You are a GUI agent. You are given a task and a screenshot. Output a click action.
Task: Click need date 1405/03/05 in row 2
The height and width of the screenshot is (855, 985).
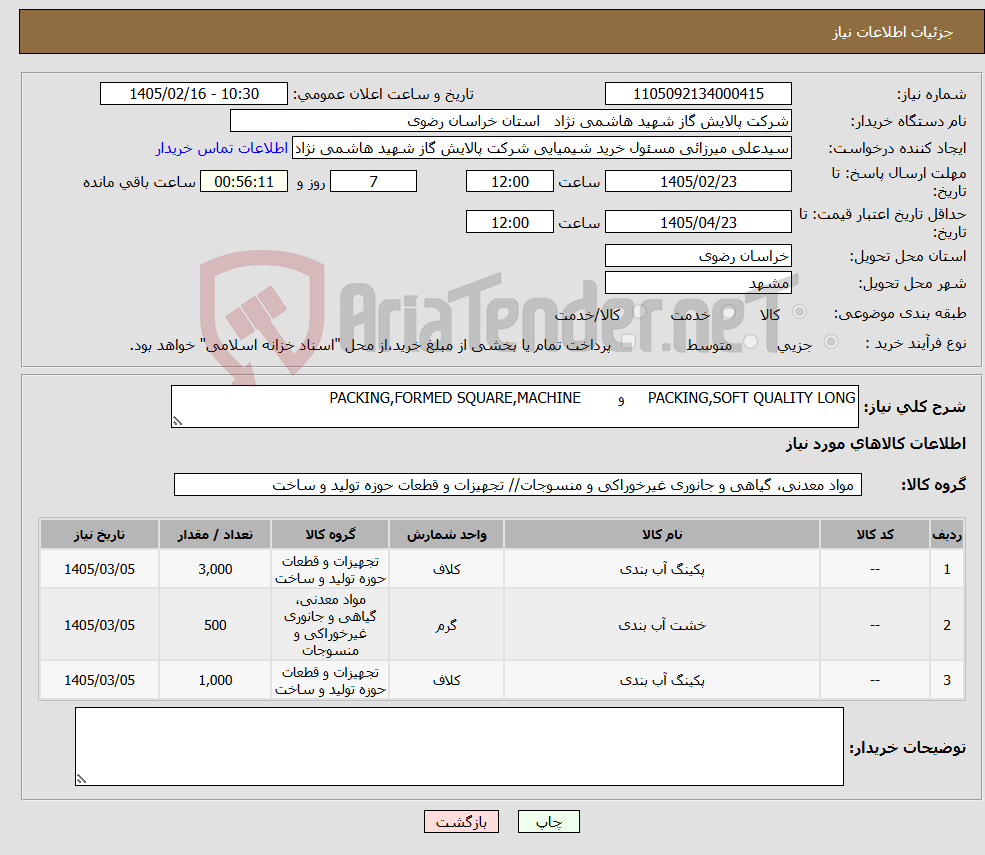99,625
